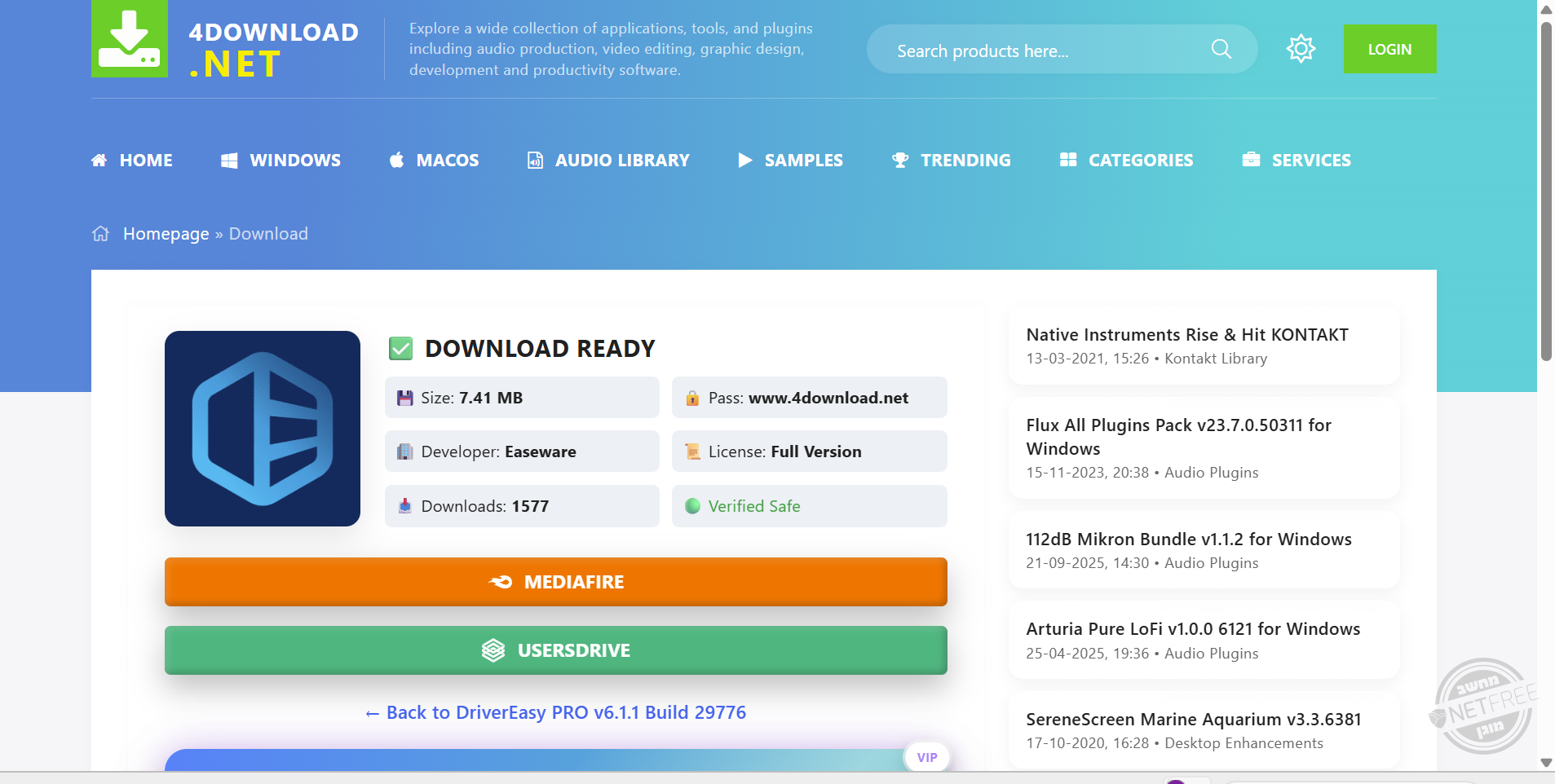Click the audio file icon in navigation
The width and height of the screenshot is (1555, 784).
click(x=535, y=161)
